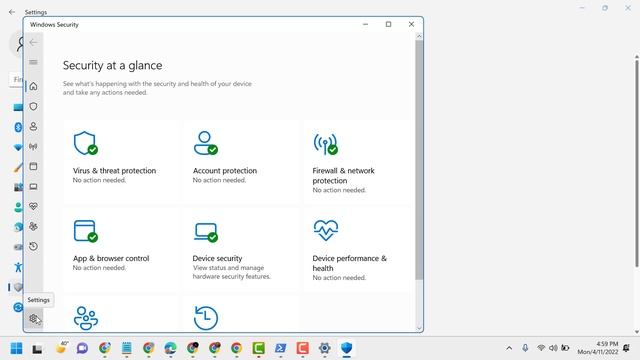Open the Settings gear in Windows Security sidebar
This screenshot has width=640, height=360.
(x=33, y=319)
